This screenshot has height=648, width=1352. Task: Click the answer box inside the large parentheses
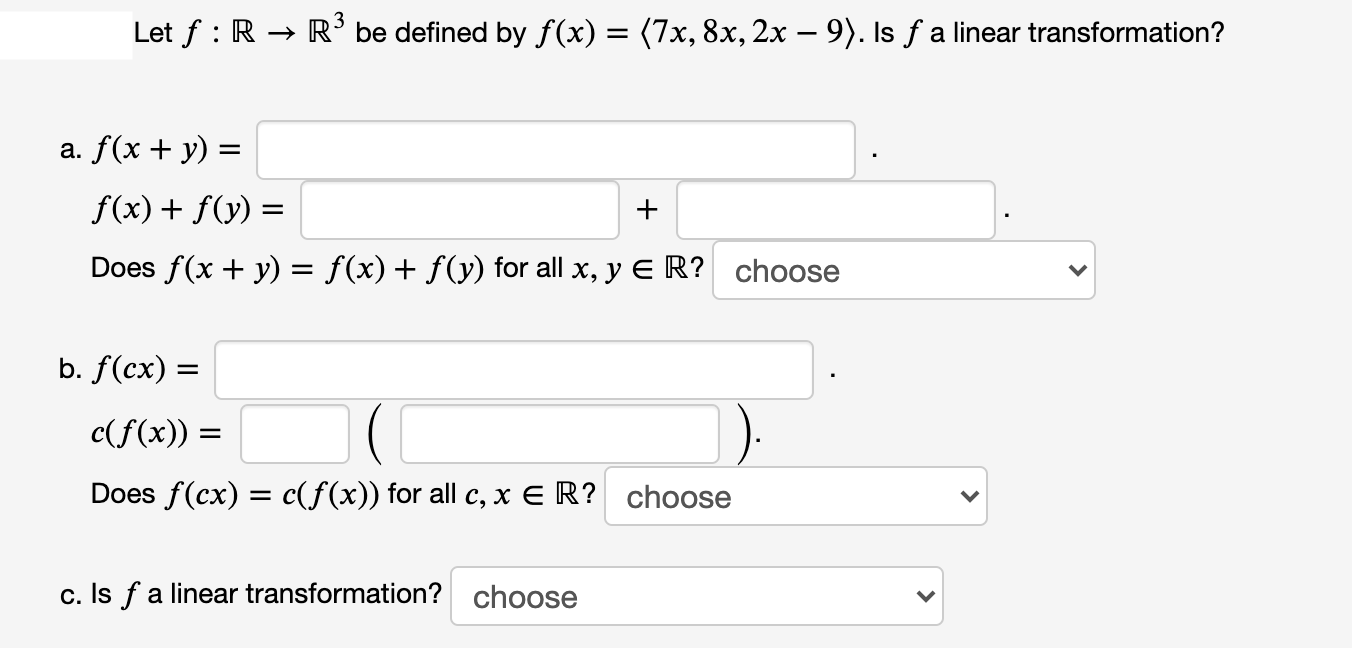(x=559, y=432)
